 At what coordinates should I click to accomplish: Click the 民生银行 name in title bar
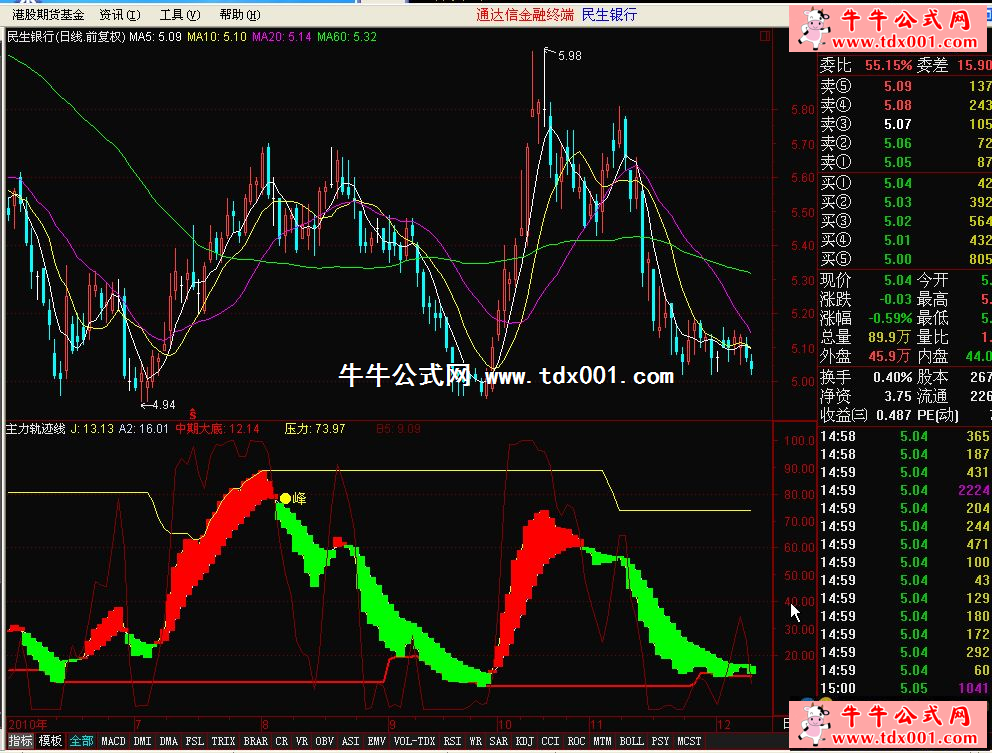point(609,15)
